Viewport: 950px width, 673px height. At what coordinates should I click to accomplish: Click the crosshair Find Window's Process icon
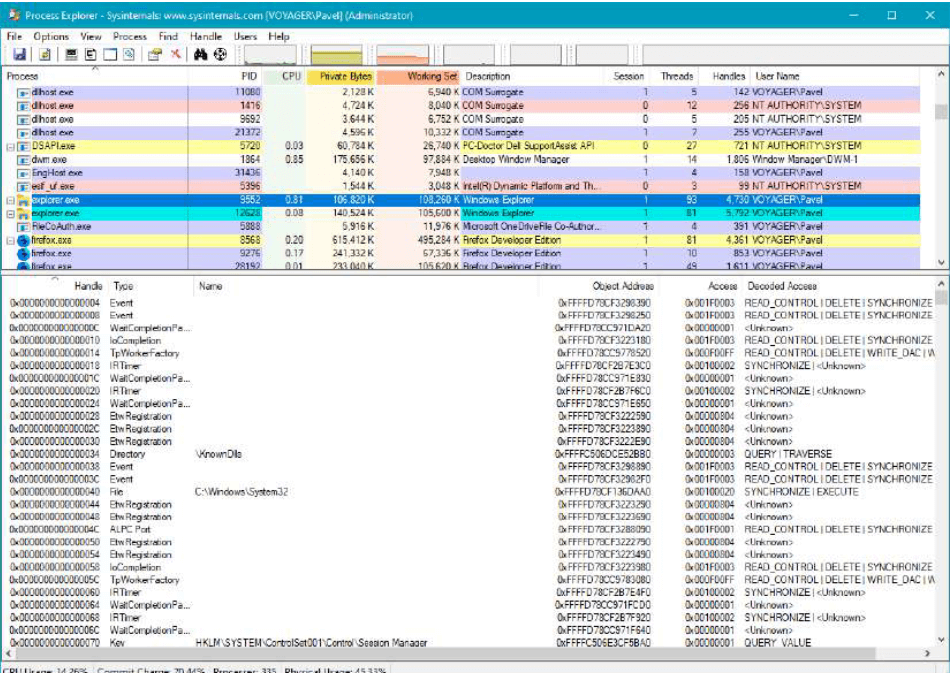coord(220,55)
